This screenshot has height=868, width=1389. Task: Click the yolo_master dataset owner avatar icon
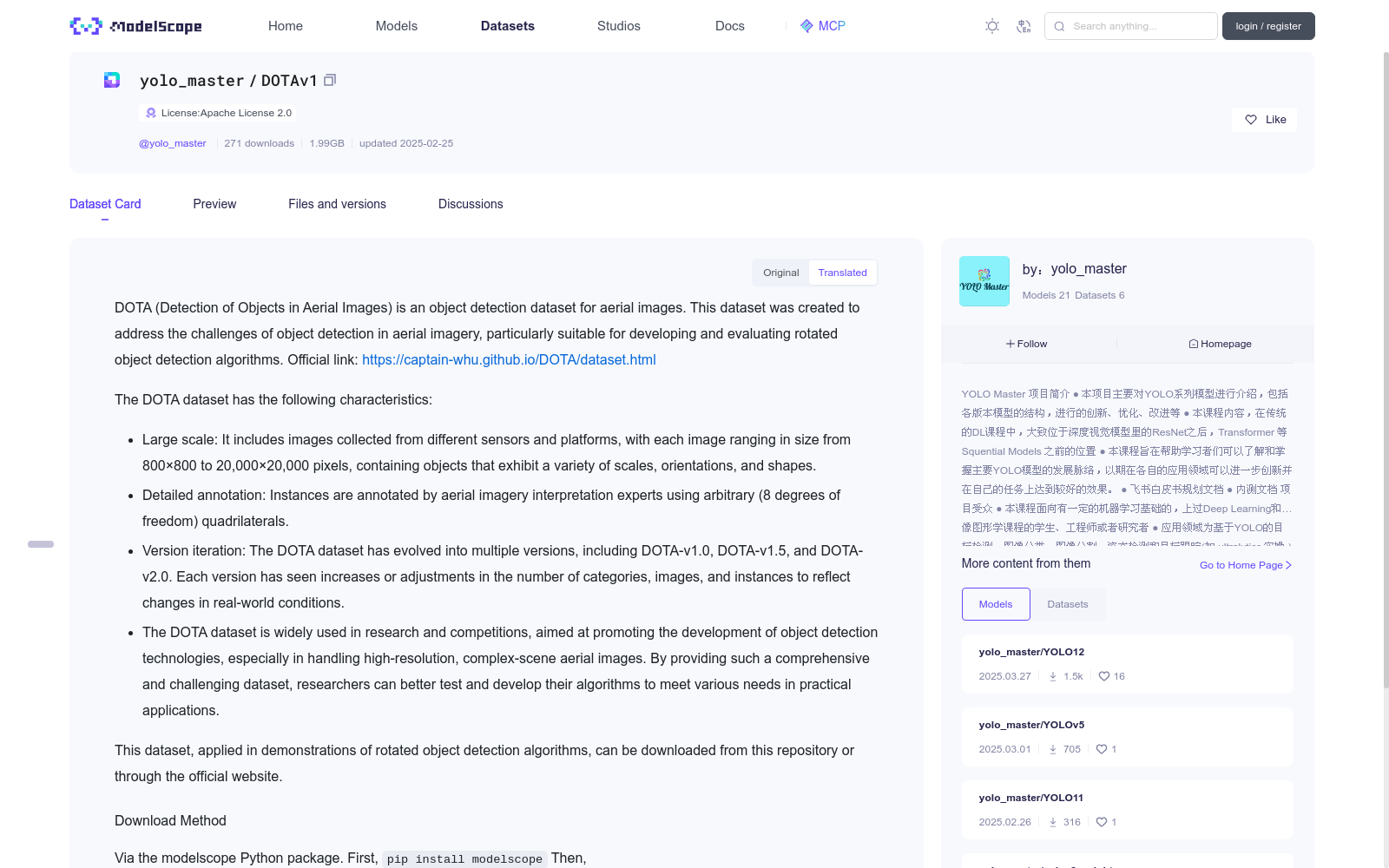tap(112, 80)
